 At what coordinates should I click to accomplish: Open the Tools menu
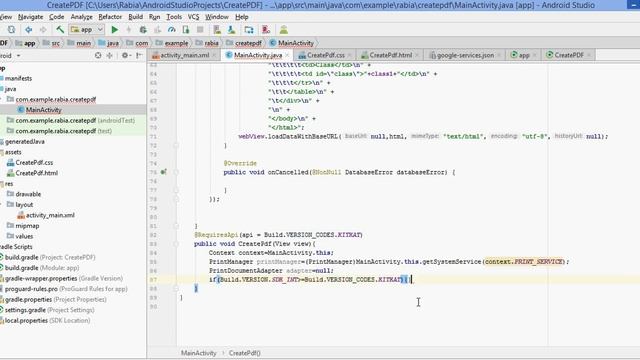click(174, 17)
